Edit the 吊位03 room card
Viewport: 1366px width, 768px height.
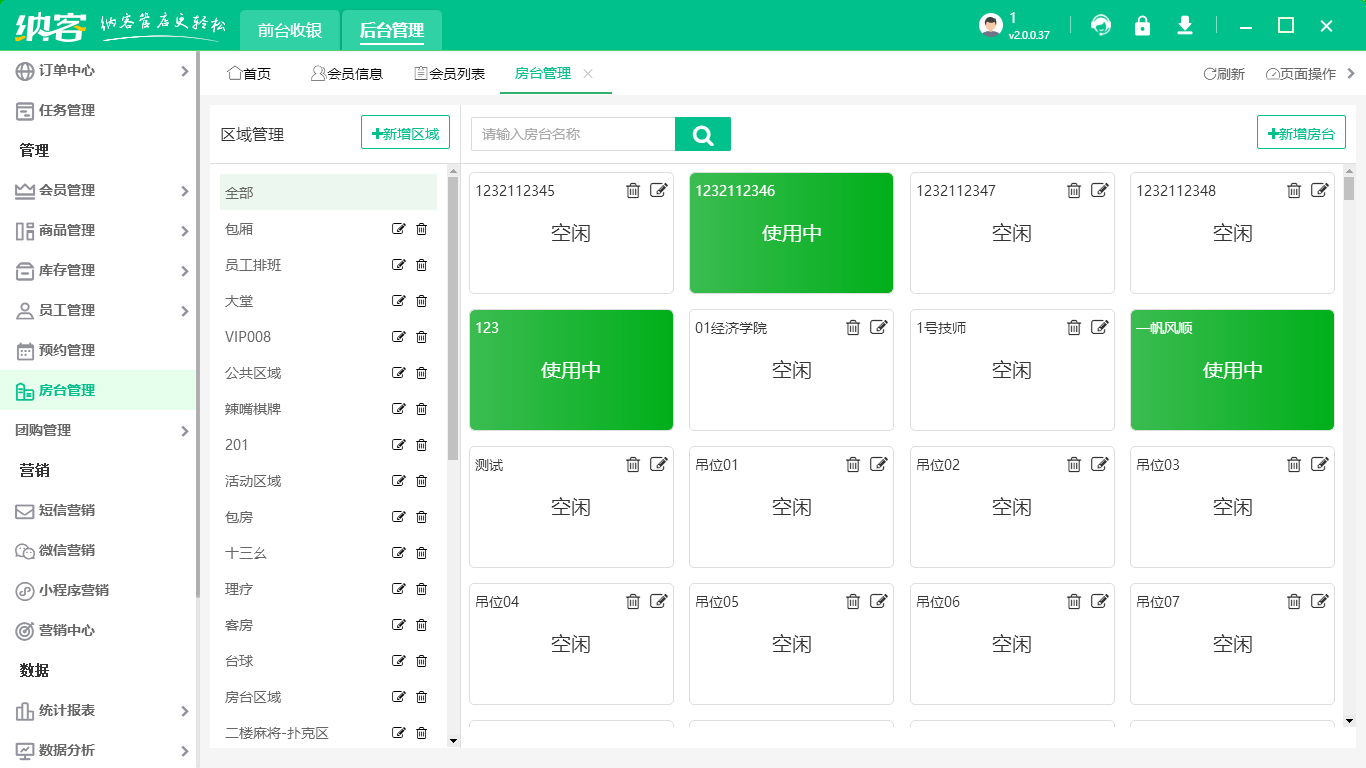[x=1320, y=465]
